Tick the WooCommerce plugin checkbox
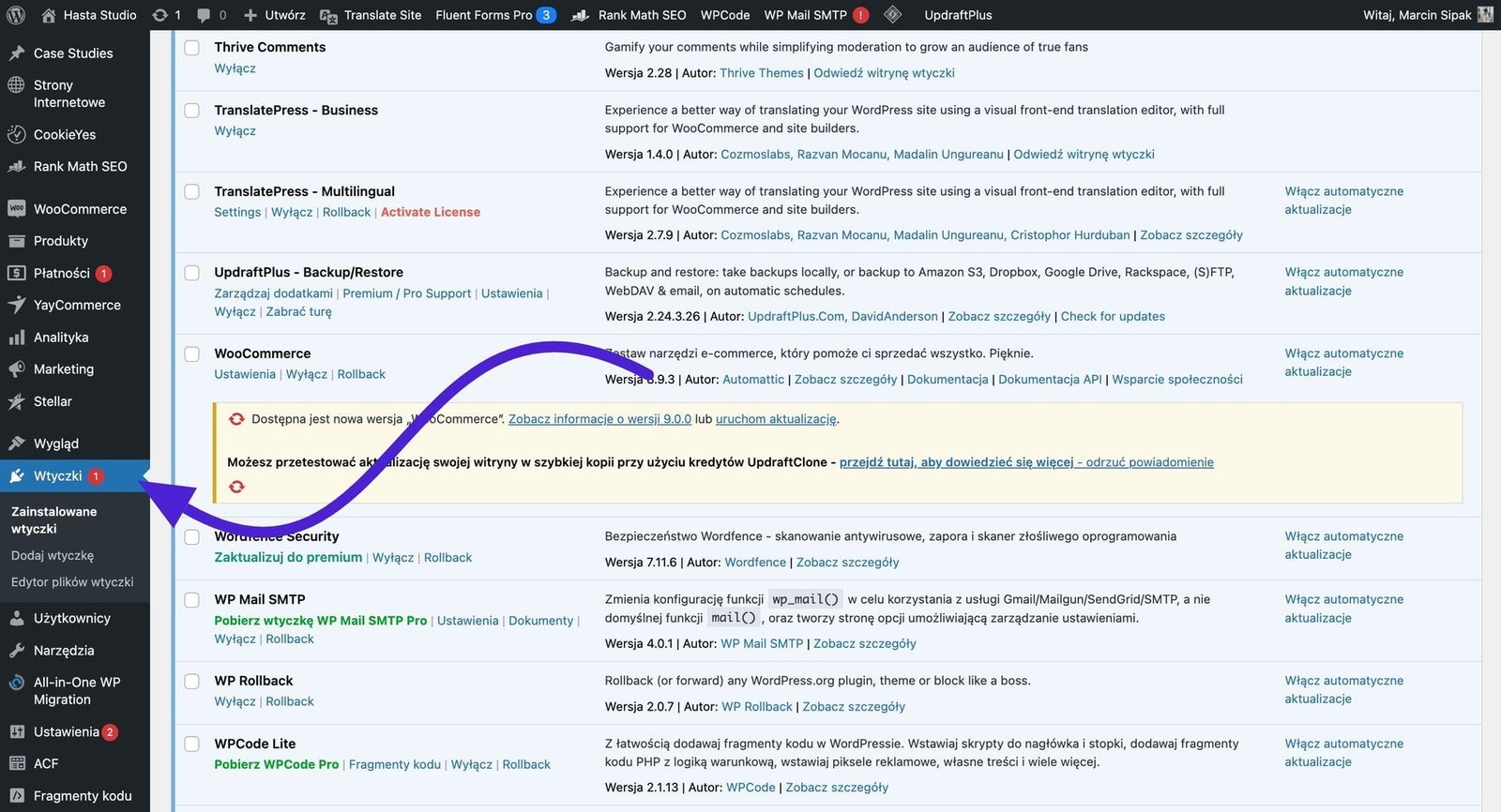This screenshot has height=812, width=1501. click(x=192, y=354)
